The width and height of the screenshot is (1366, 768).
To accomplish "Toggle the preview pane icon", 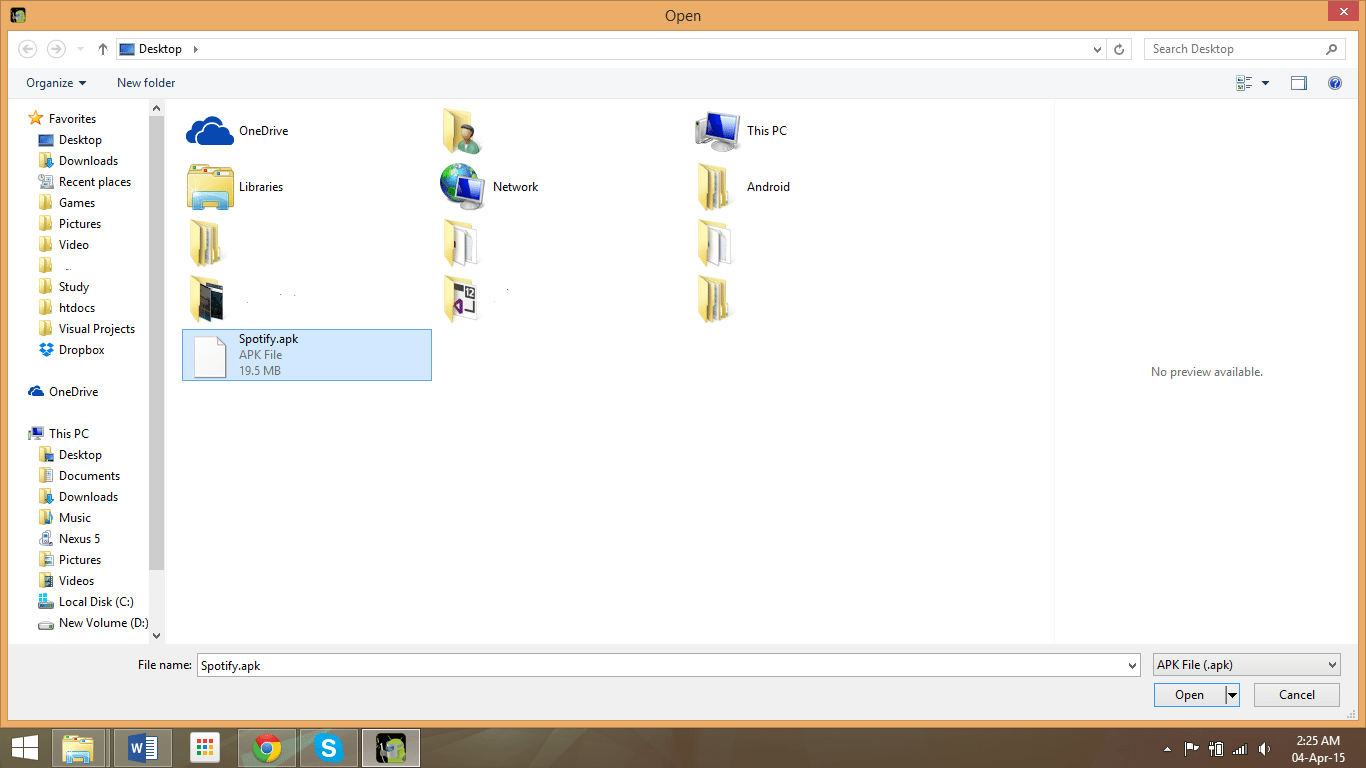I will point(1298,83).
